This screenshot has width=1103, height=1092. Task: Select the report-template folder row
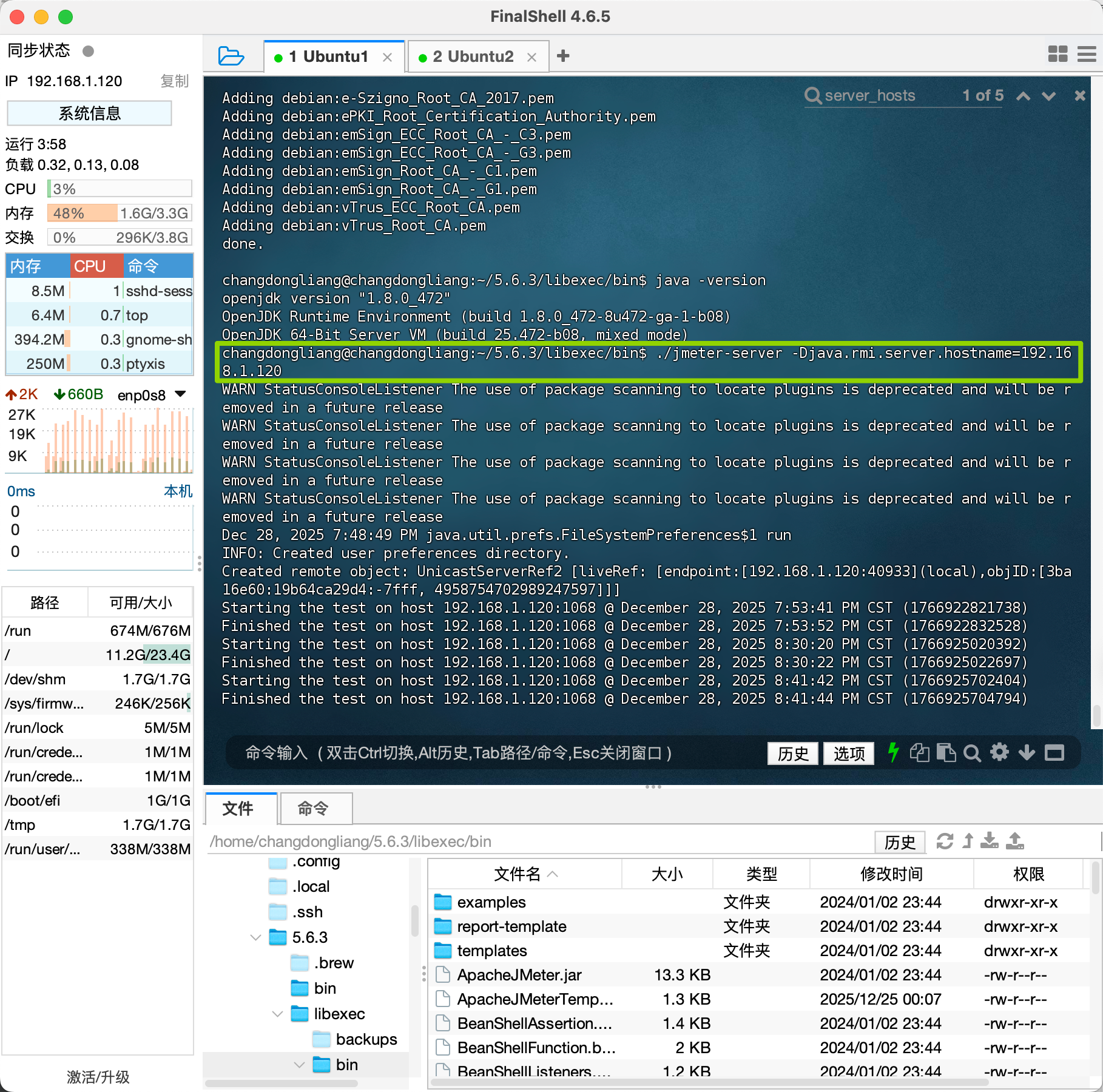[x=758, y=926]
